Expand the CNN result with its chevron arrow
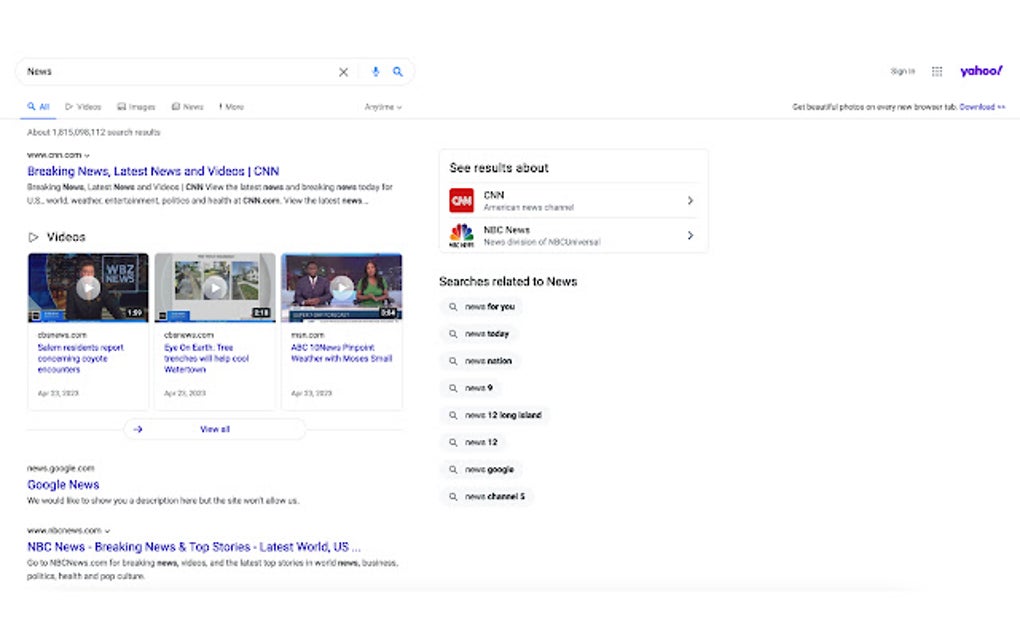 (x=689, y=200)
